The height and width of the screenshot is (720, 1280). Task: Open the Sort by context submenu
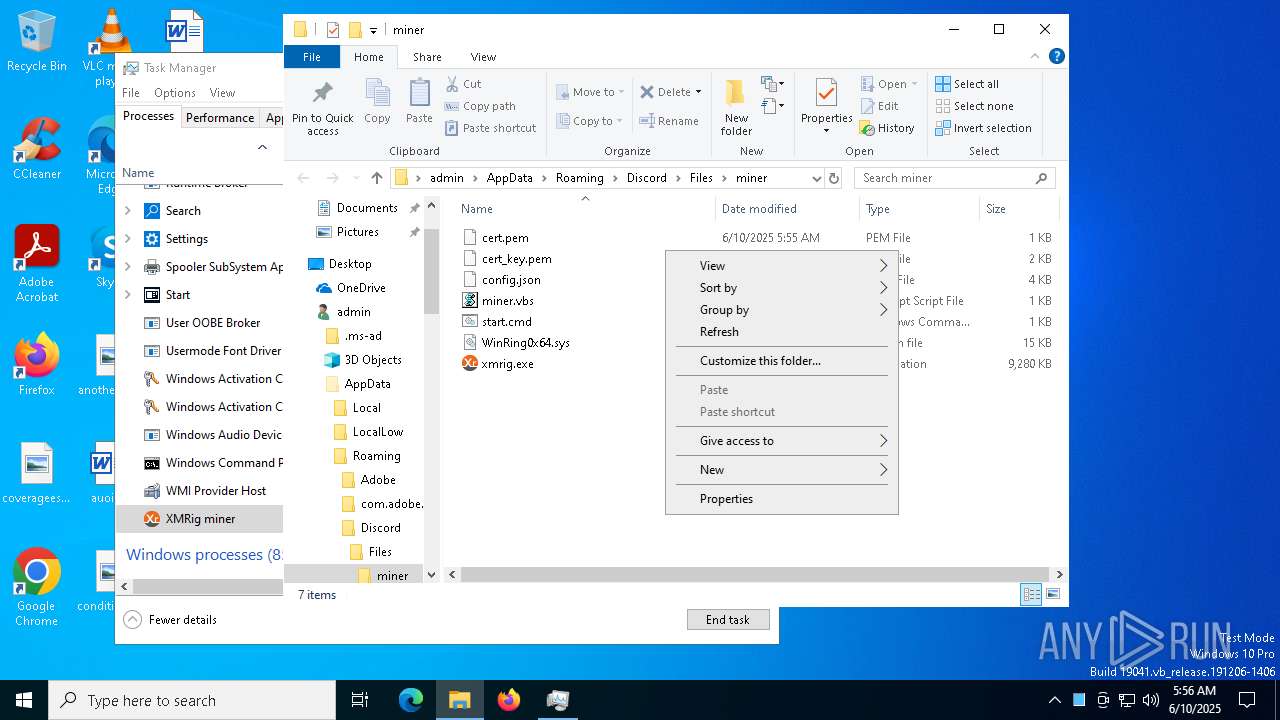[x=781, y=288]
